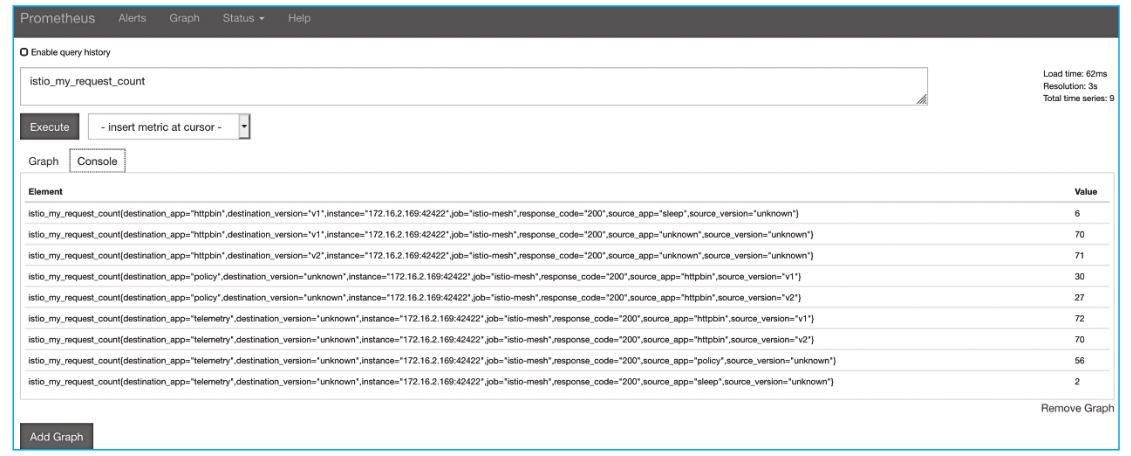Click Remove Graph link

click(x=1076, y=408)
